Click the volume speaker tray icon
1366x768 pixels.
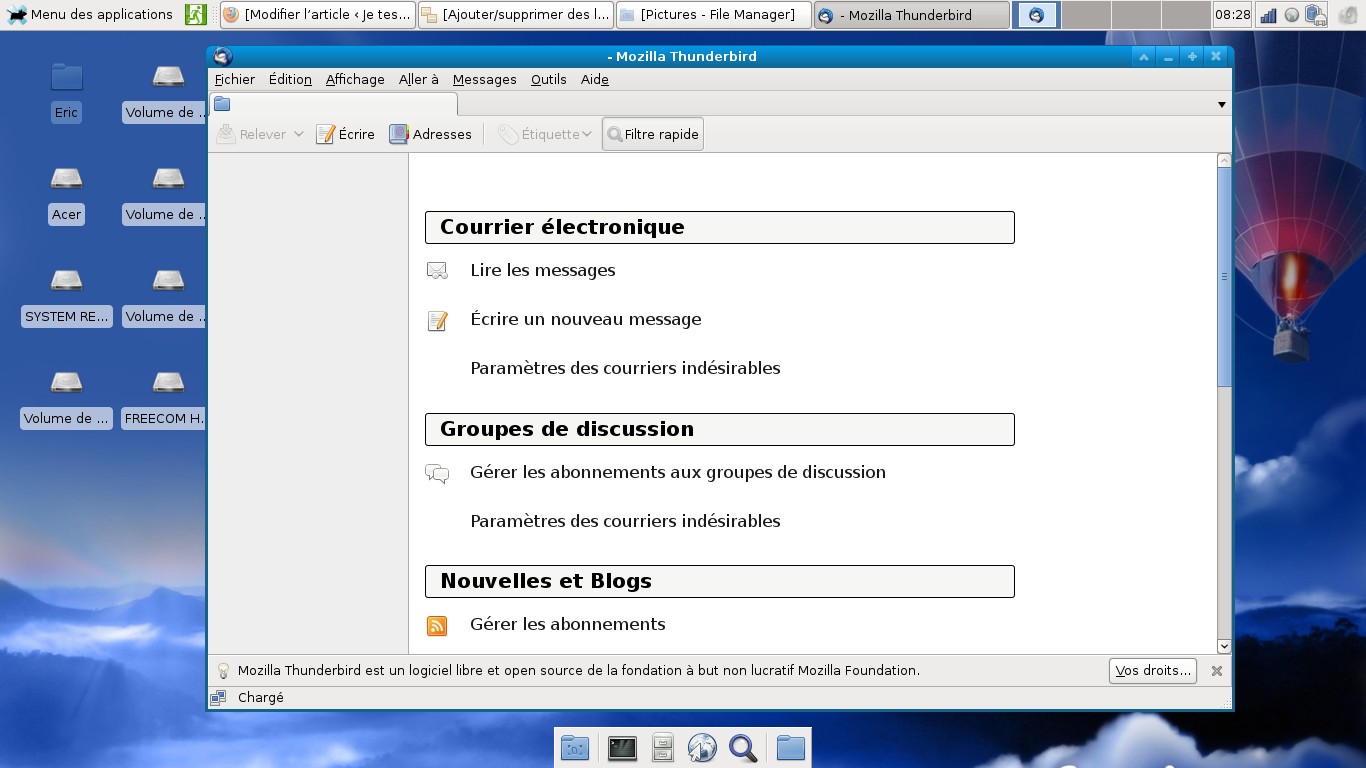(1346, 14)
